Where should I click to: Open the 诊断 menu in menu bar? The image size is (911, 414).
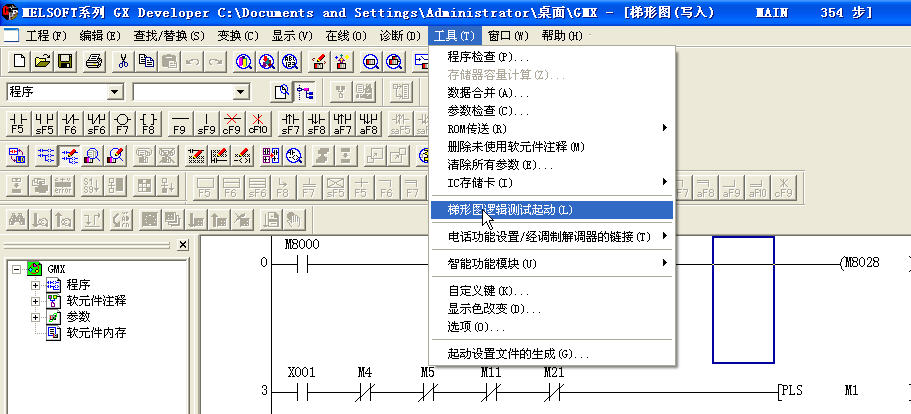(x=400, y=35)
